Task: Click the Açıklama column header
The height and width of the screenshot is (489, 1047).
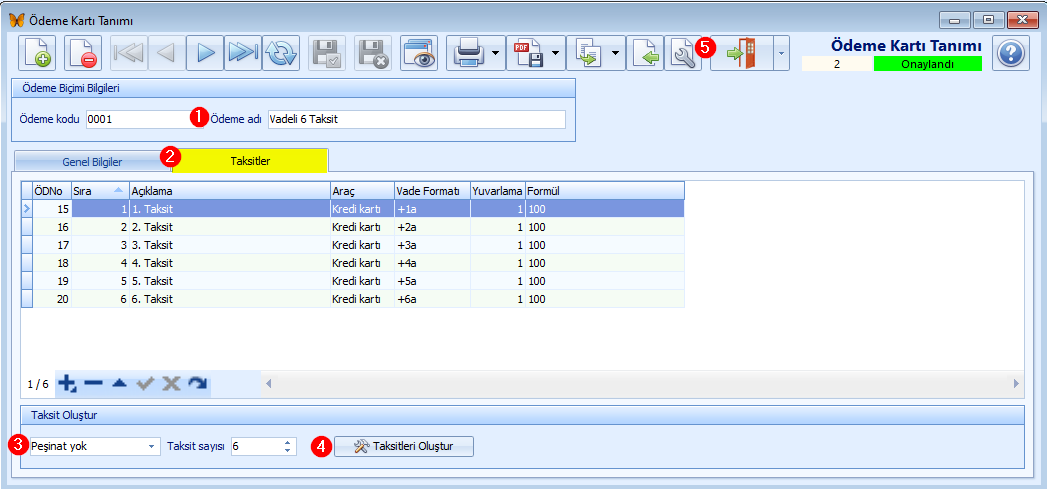Action: (229, 190)
